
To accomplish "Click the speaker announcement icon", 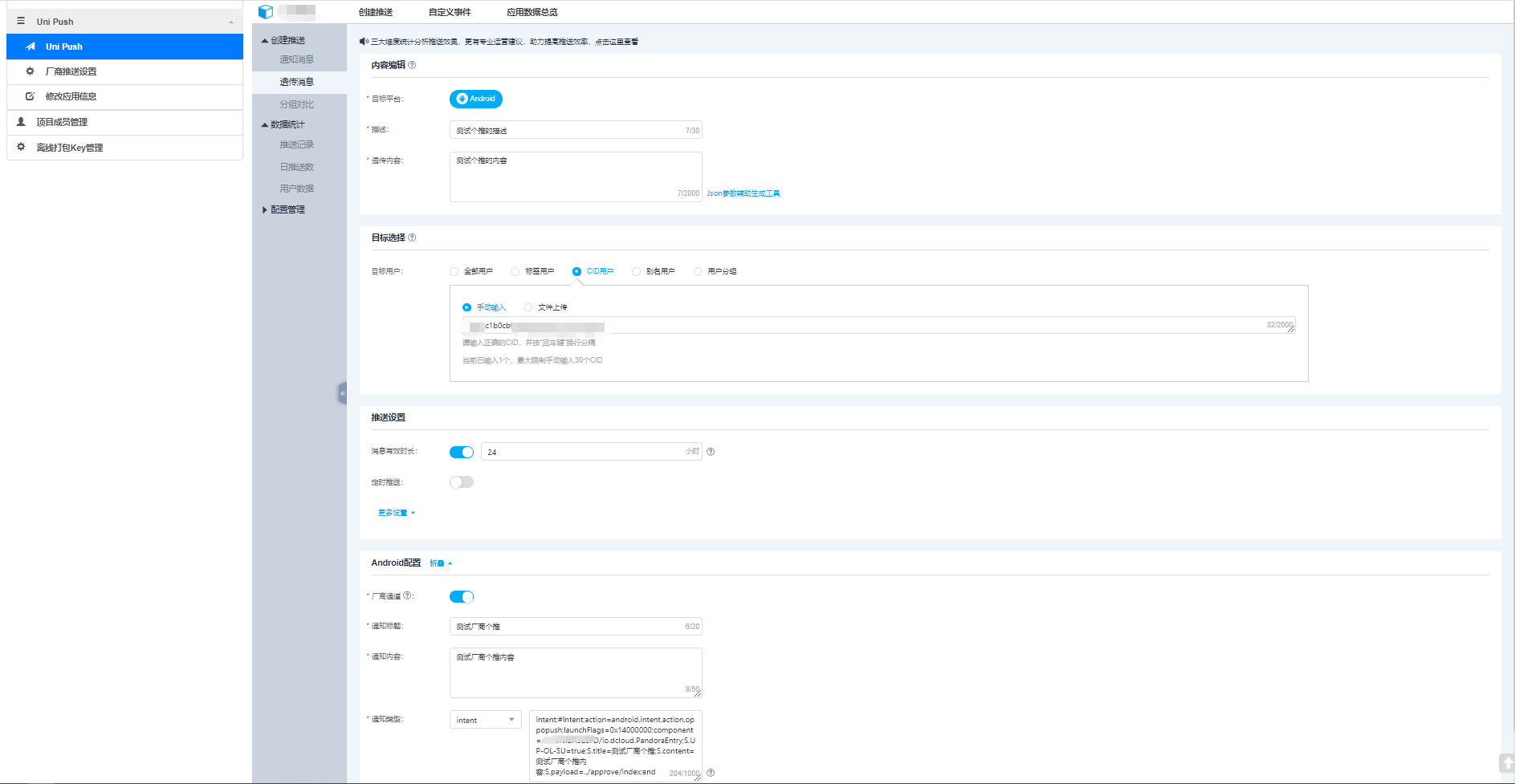I will 363,41.
